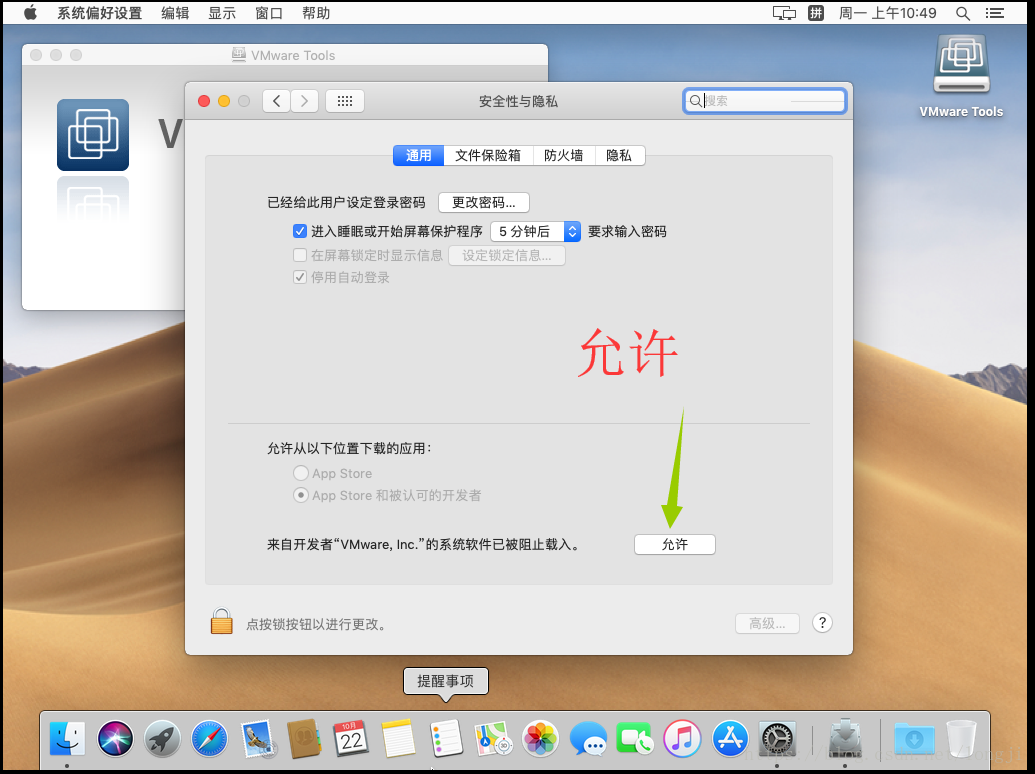Click 更改密码 button
This screenshot has height=774, width=1035.
pos(484,203)
